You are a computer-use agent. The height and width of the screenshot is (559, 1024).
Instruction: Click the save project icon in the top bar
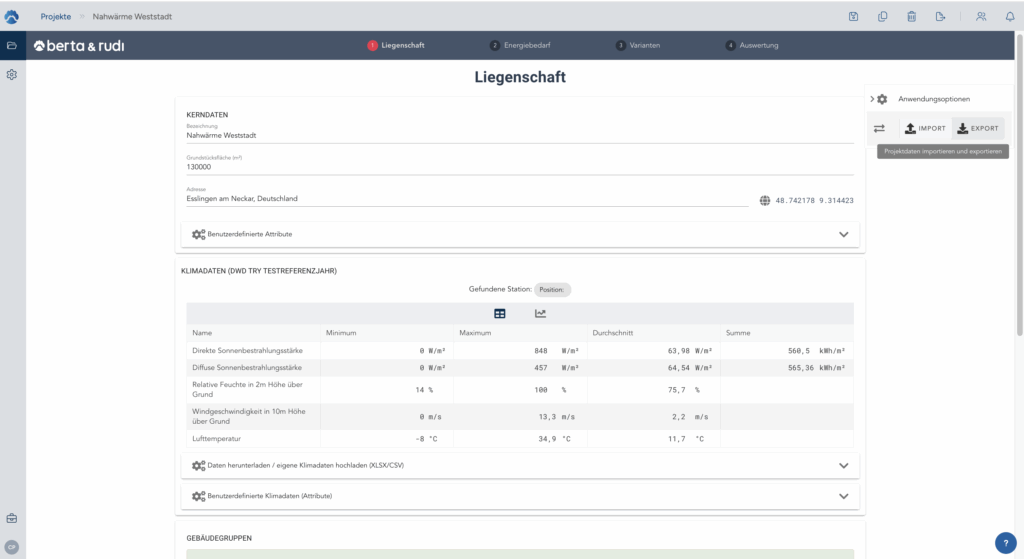click(854, 17)
